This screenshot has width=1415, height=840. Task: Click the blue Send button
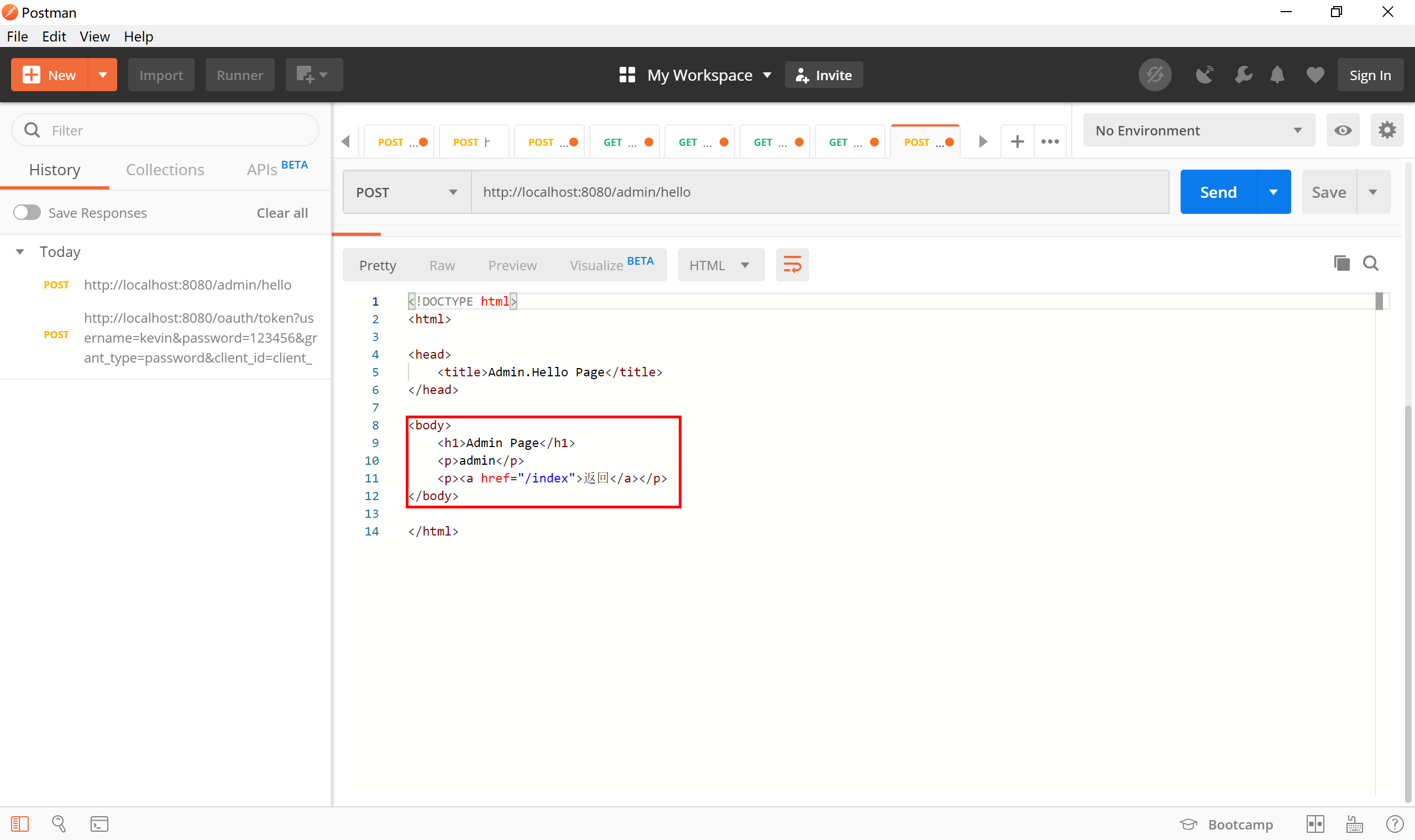(x=1218, y=192)
